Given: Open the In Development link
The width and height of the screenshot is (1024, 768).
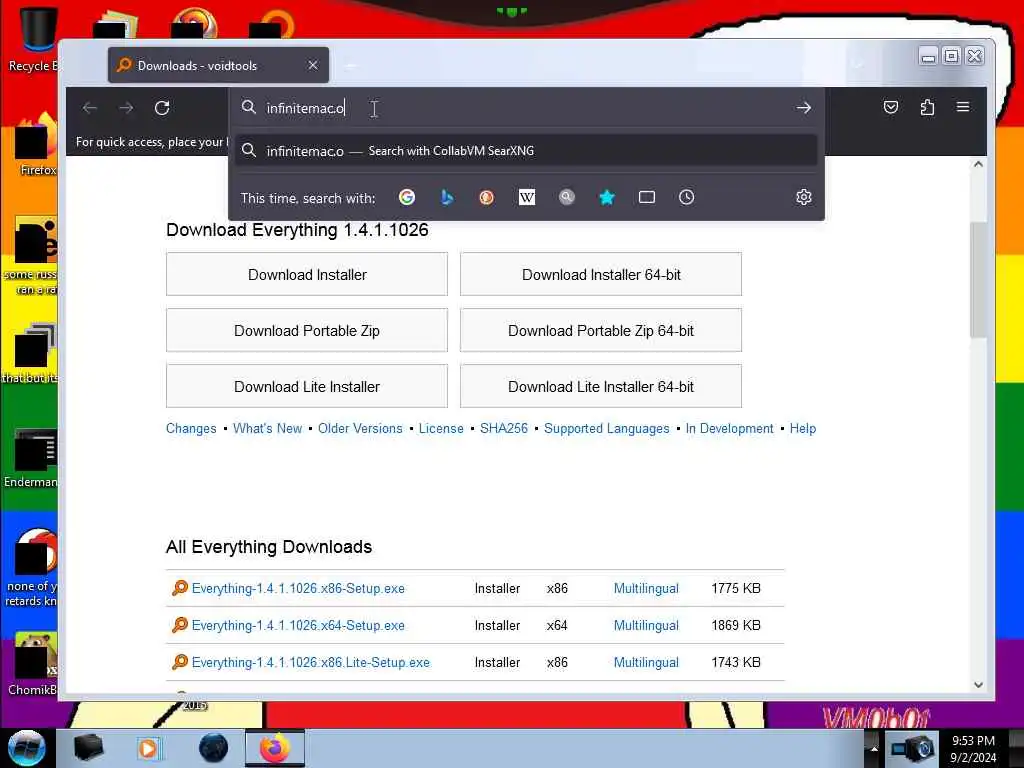Looking at the screenshot, I should pos(729,428).
